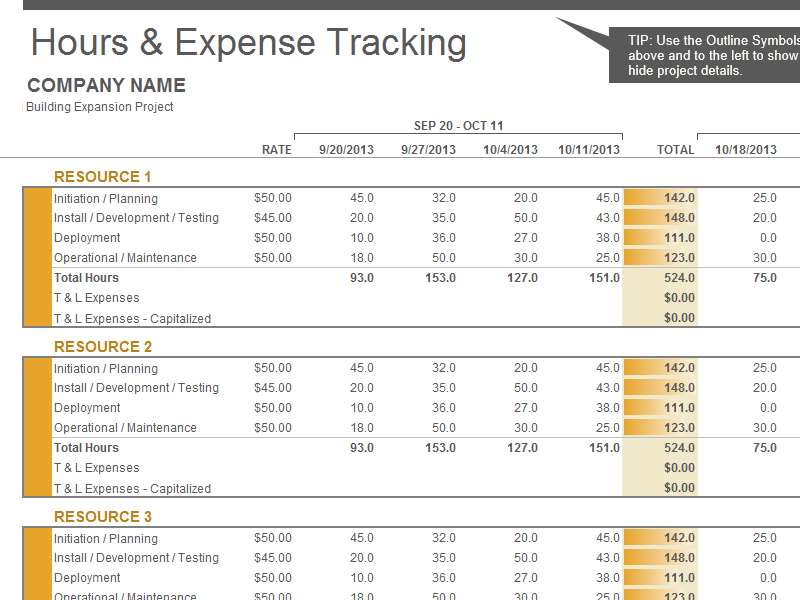
Task: Select the Resource 1 Deployment row label
Action: point(87,238)
